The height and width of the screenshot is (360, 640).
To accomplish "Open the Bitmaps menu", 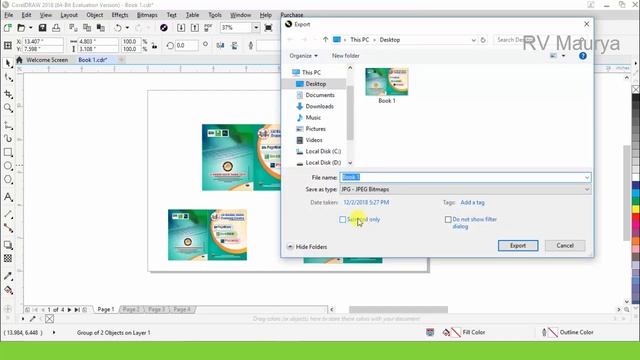I will pos(147,15).
